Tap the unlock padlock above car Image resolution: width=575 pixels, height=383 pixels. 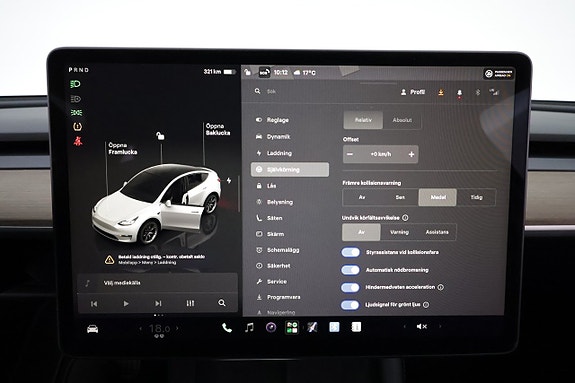point(160,136)
